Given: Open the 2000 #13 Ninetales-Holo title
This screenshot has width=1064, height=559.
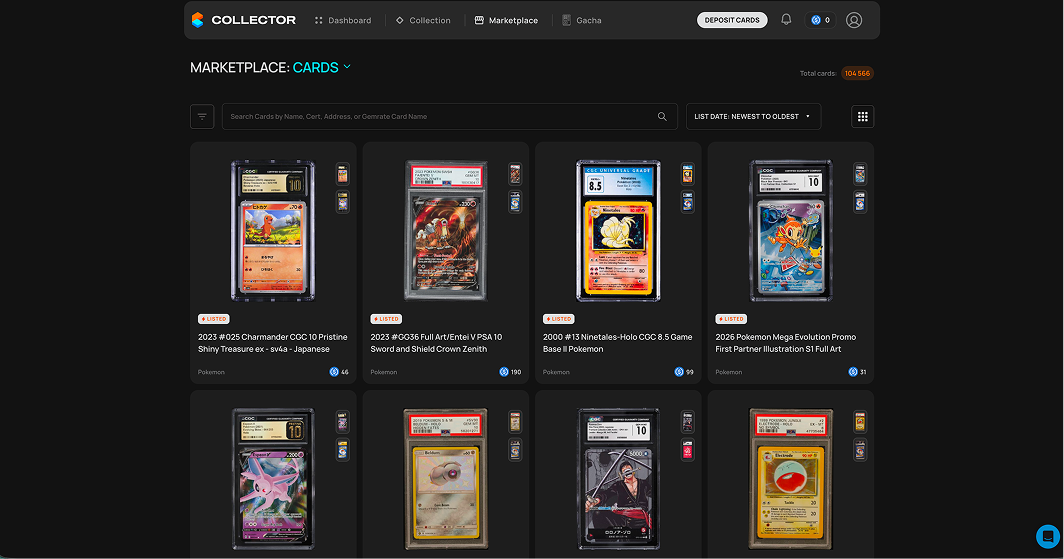Looking at the screenshot, I should click(x=618, y=343).
